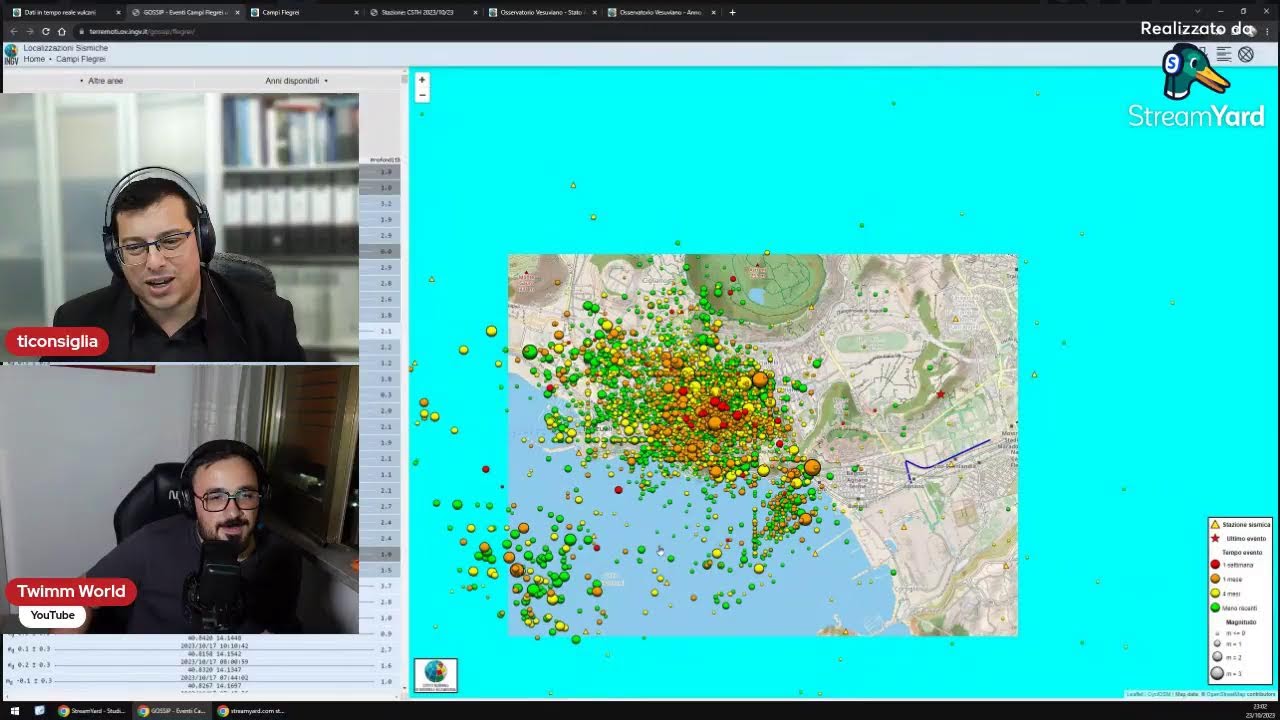
Task: Open the Task View taskbar icon
Action: pyautogui.click(x=40, y=711)
